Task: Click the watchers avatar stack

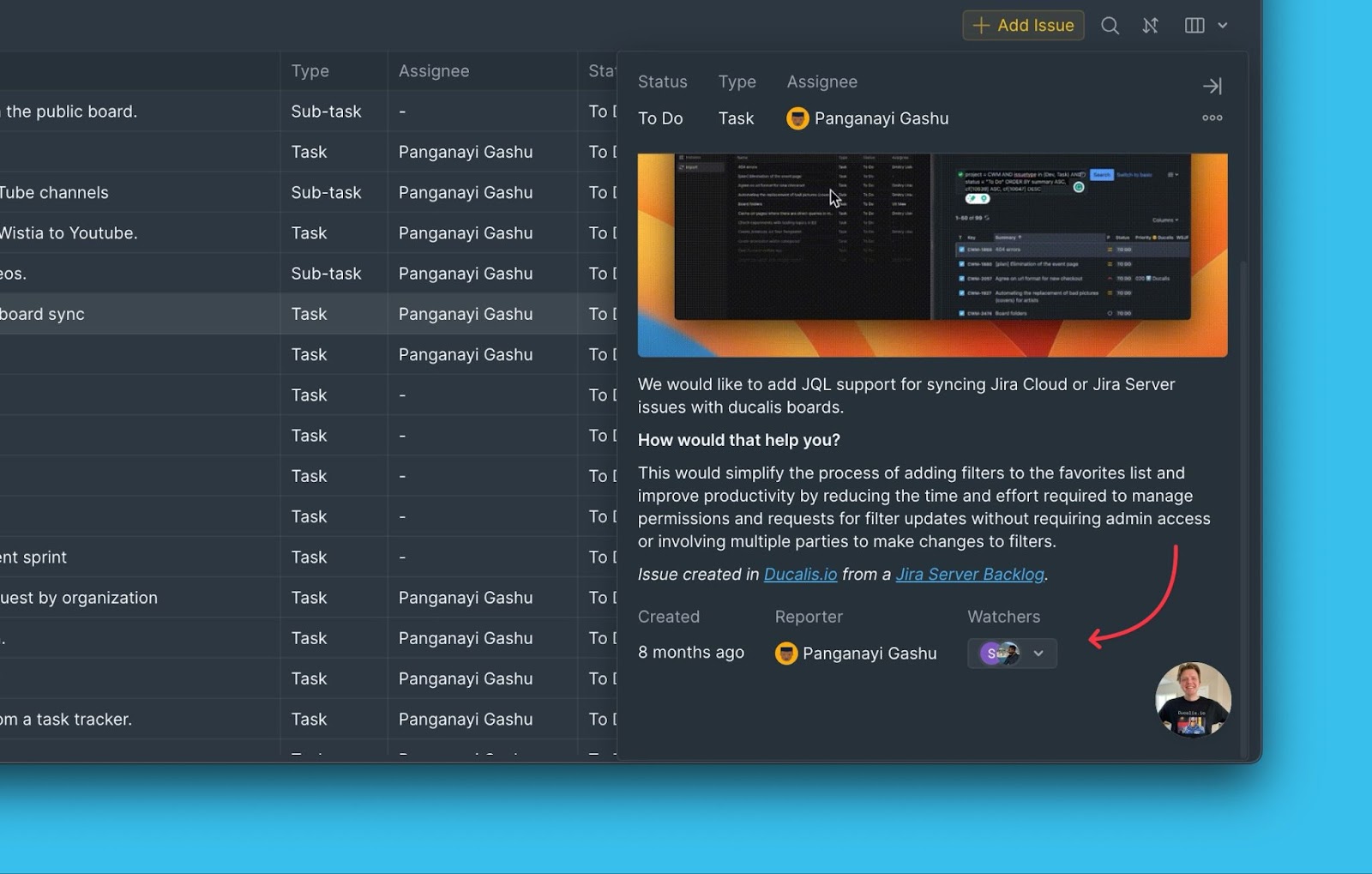Action: (999, 654)
